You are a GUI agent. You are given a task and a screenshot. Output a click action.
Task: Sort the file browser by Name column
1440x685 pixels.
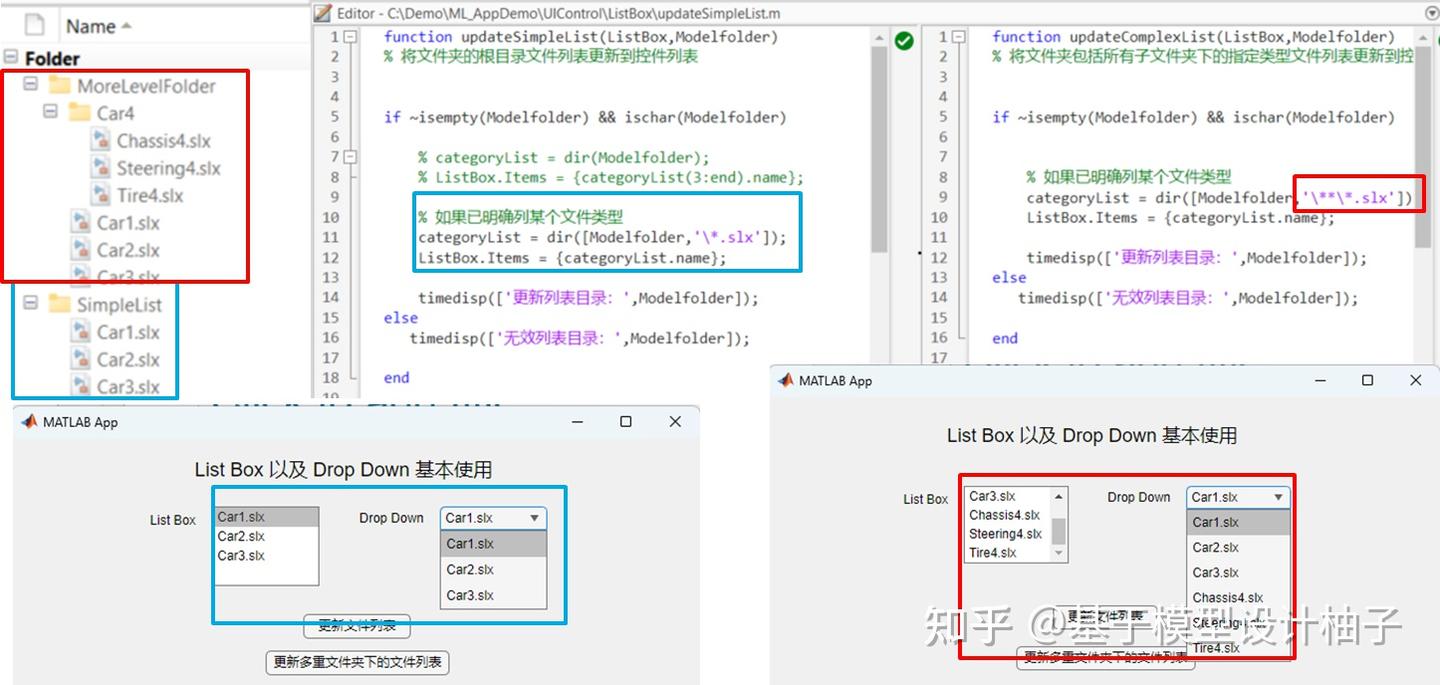point(98,27)
